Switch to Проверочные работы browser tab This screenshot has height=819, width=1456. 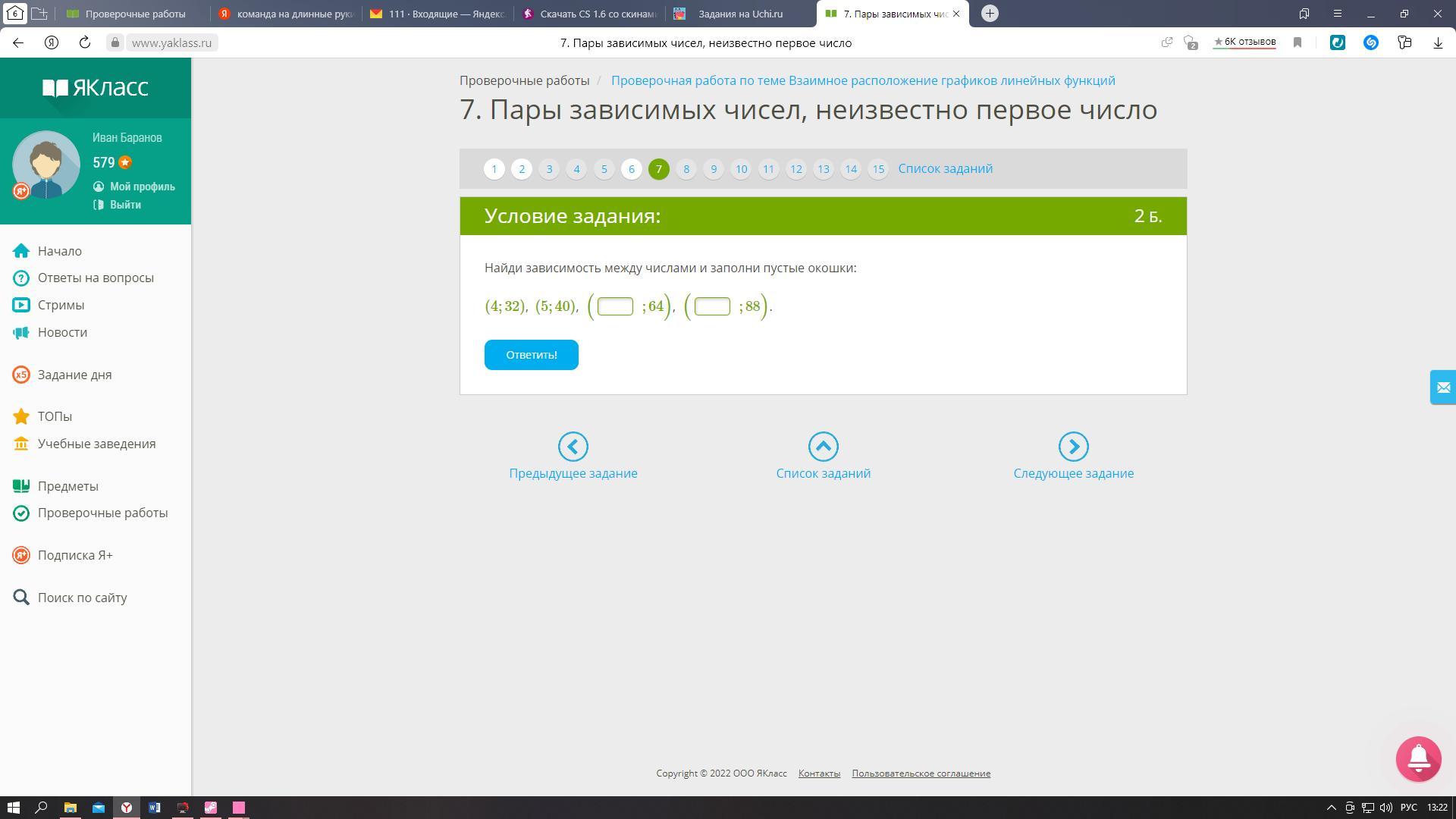(134, 14)
